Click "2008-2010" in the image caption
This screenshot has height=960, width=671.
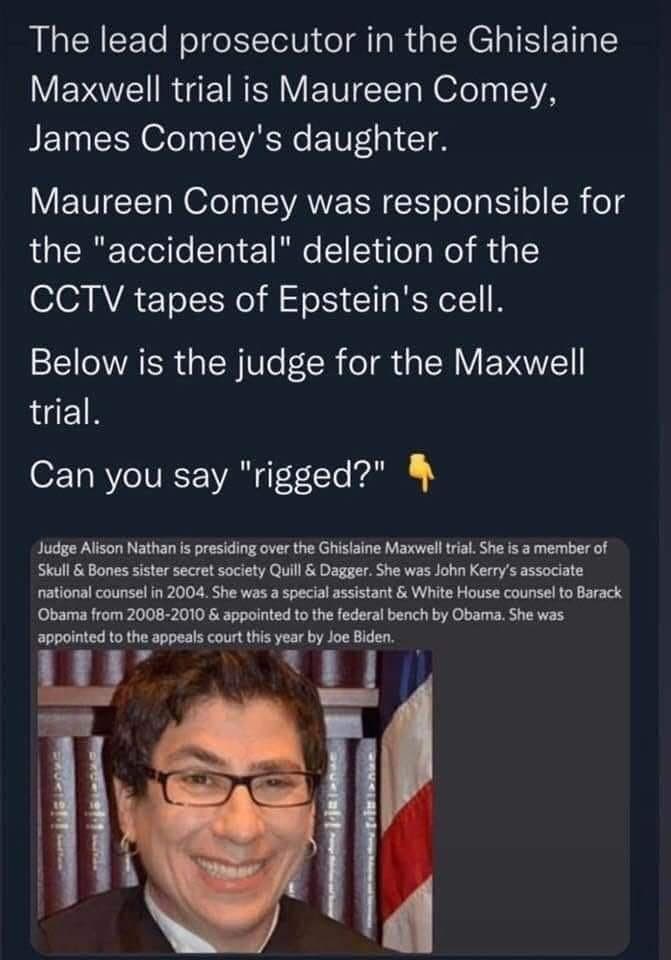(160, 614)
